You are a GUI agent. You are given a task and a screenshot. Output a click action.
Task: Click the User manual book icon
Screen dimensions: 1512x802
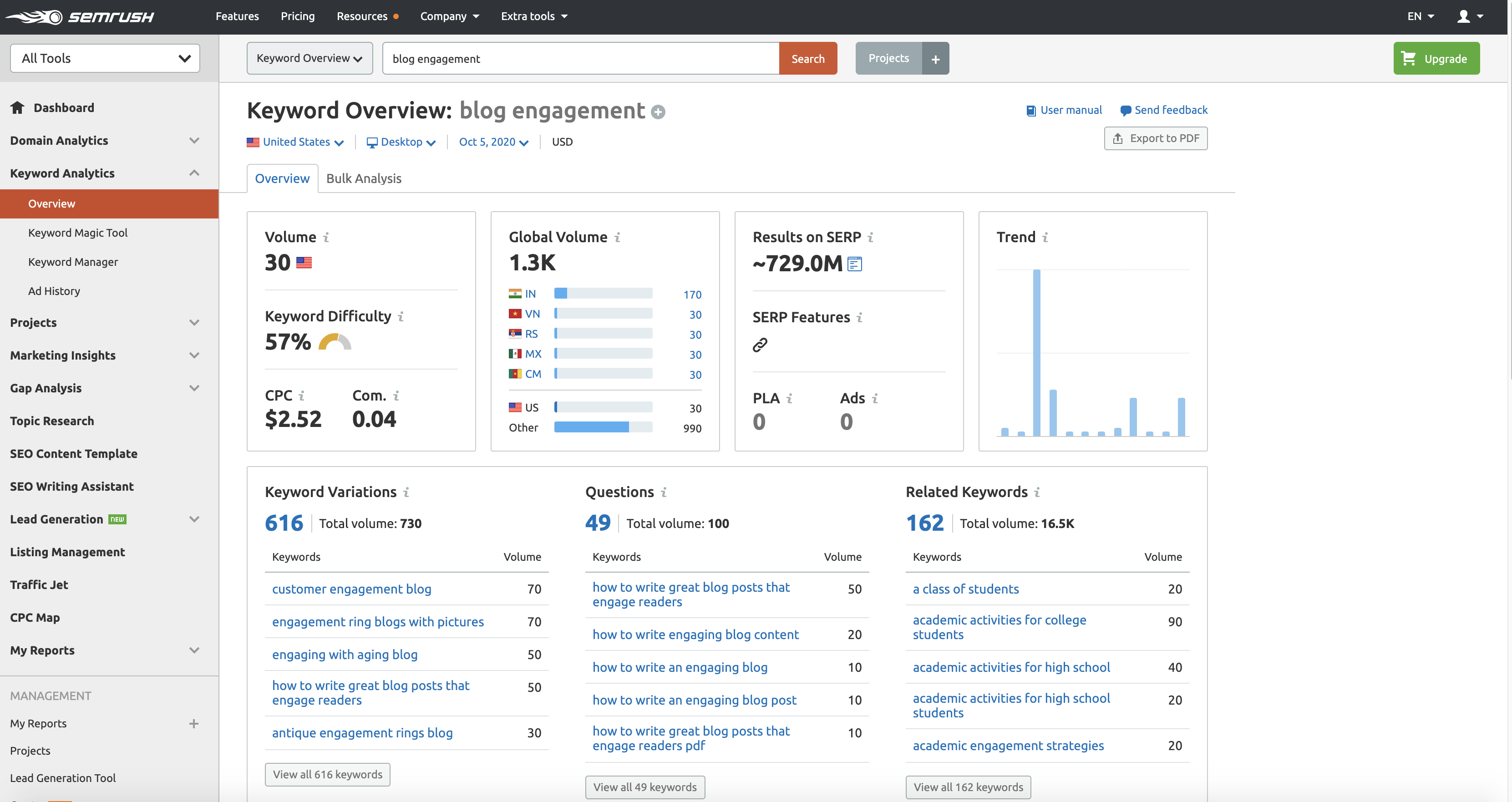pos(1031,110)
